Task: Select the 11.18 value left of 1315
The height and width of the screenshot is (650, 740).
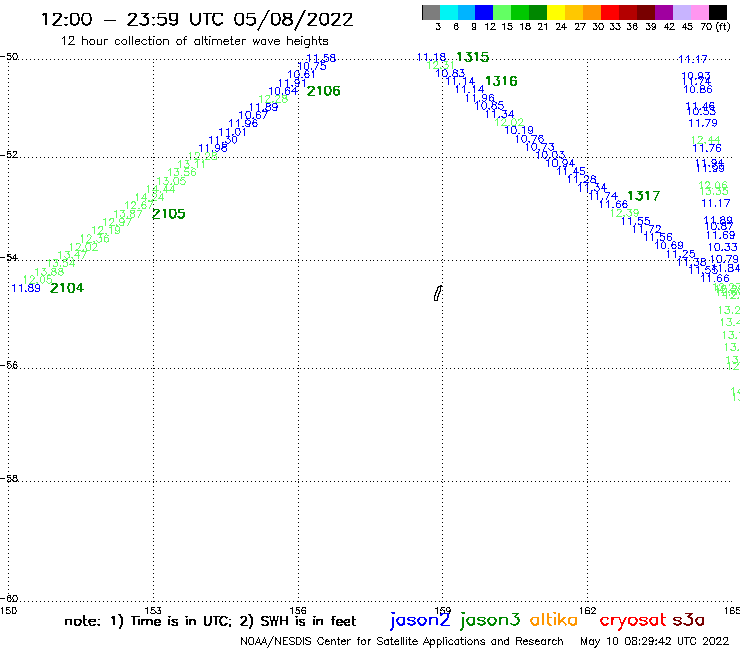Action: tap(431, 57)
